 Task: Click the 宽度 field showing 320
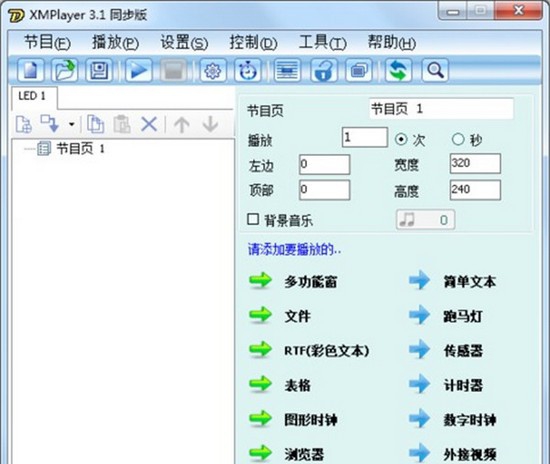[x=475, y=163]
